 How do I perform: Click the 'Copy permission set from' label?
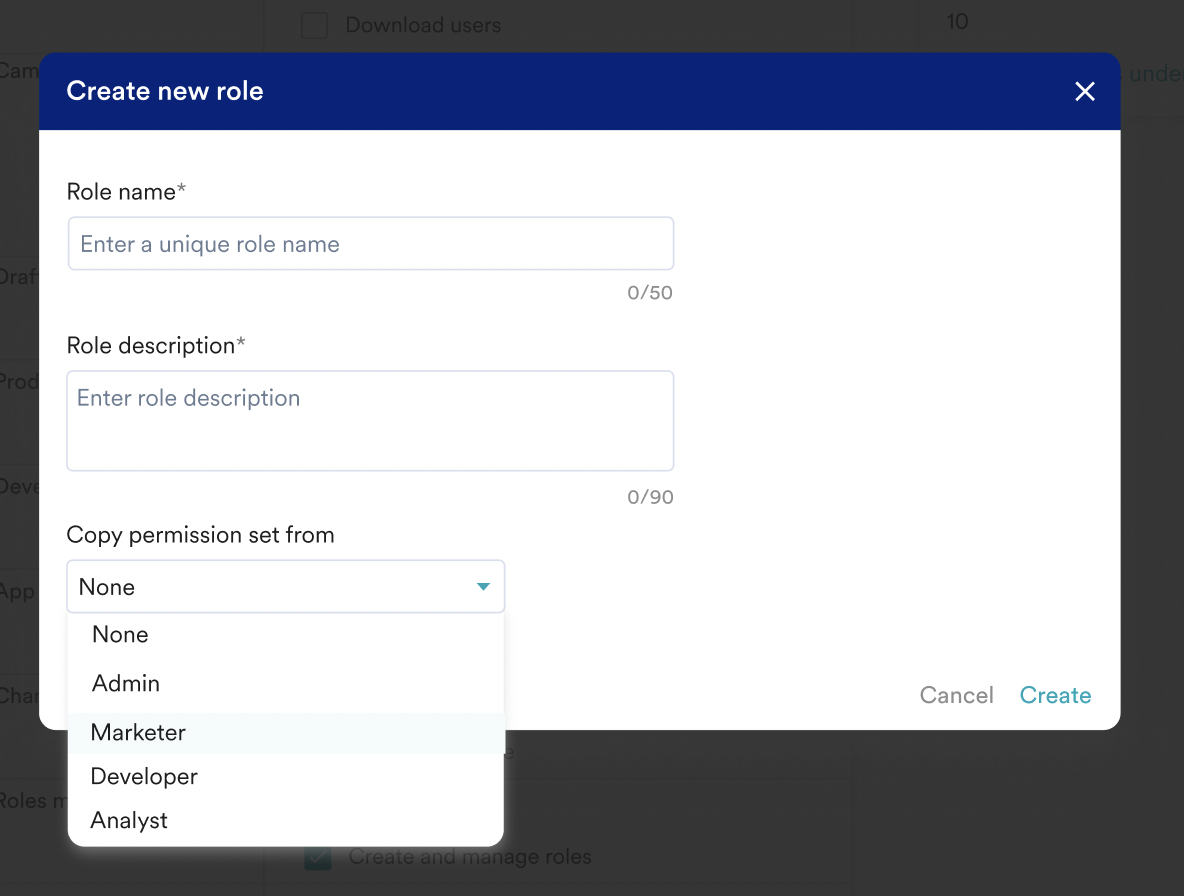point(200,535)
